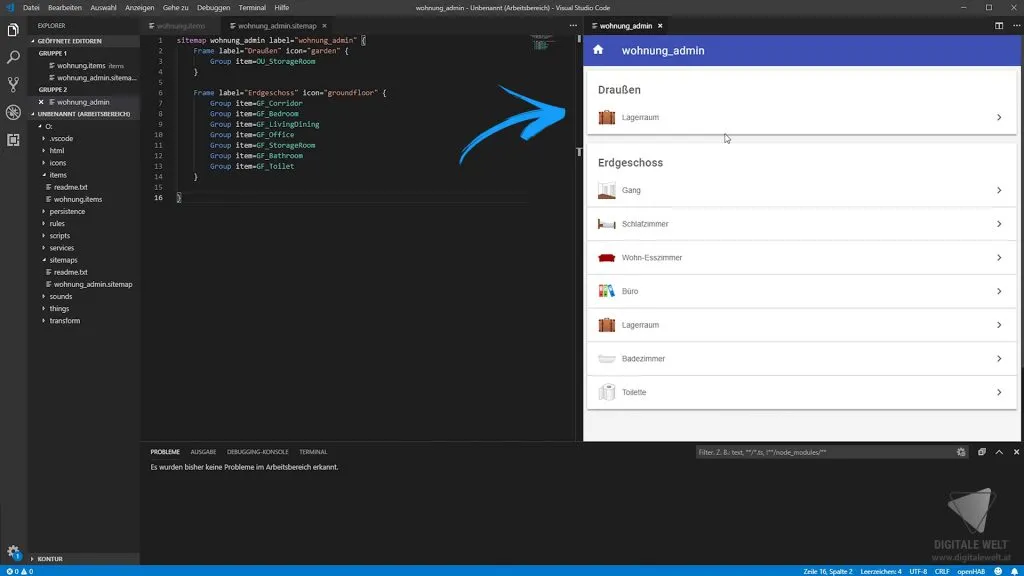1024x576 pixels.
Task: Open the Debuggen menu
Action: click(x=214, y=8)
